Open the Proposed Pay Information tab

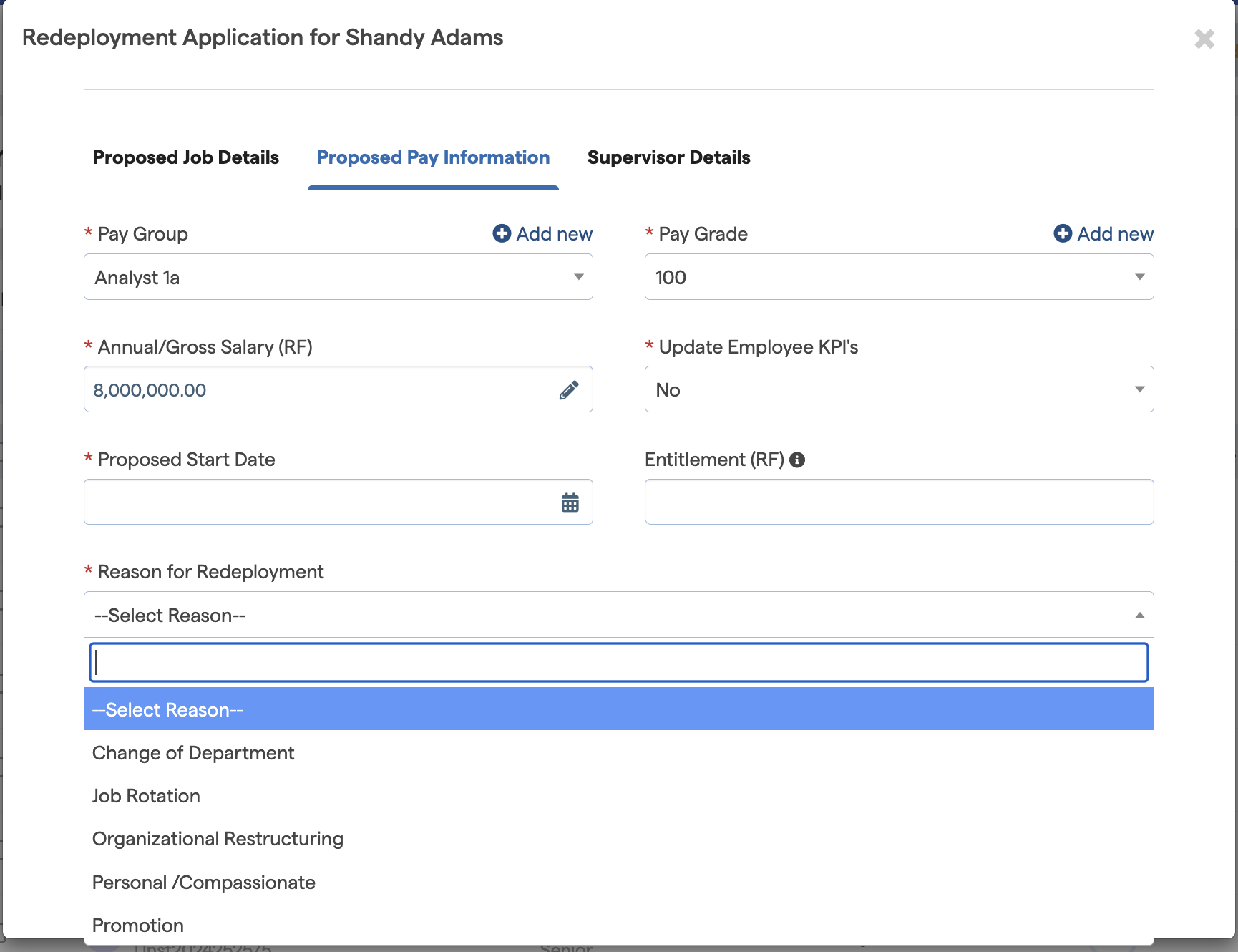pyautogui.click(x=433, y=157)
